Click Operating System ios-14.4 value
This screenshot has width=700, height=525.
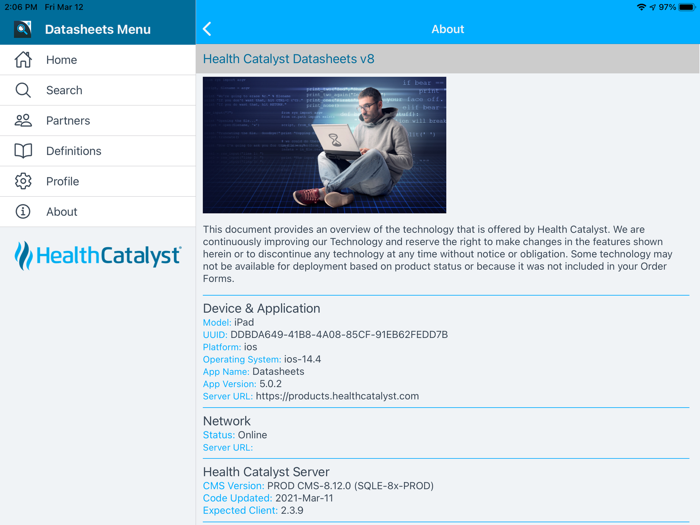tap(303, 359)
